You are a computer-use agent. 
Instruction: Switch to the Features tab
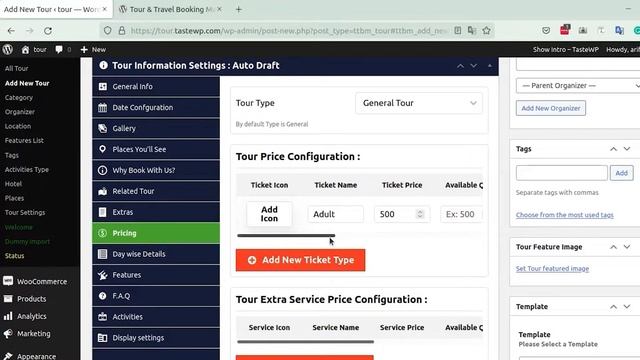click(156, 275)
